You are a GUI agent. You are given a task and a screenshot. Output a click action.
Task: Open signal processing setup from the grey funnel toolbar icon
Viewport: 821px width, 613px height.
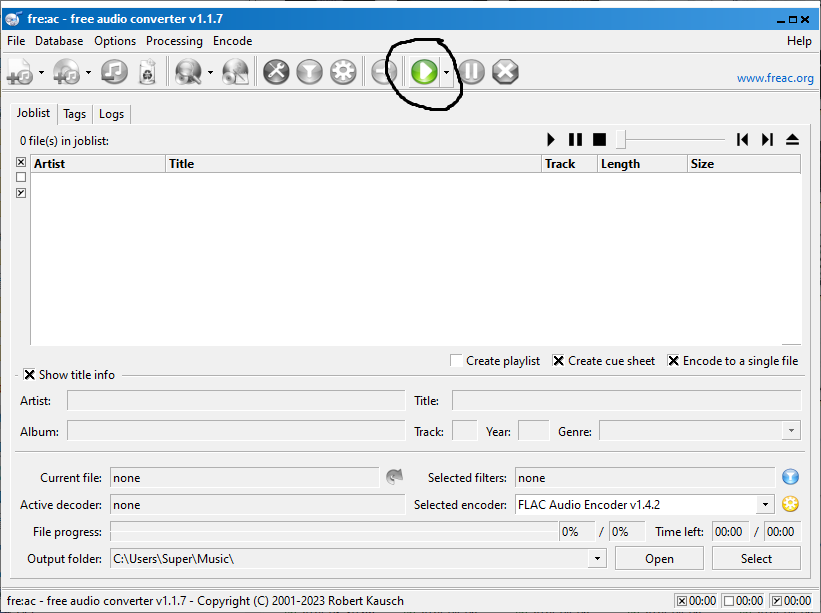click(x=309, y=72)
